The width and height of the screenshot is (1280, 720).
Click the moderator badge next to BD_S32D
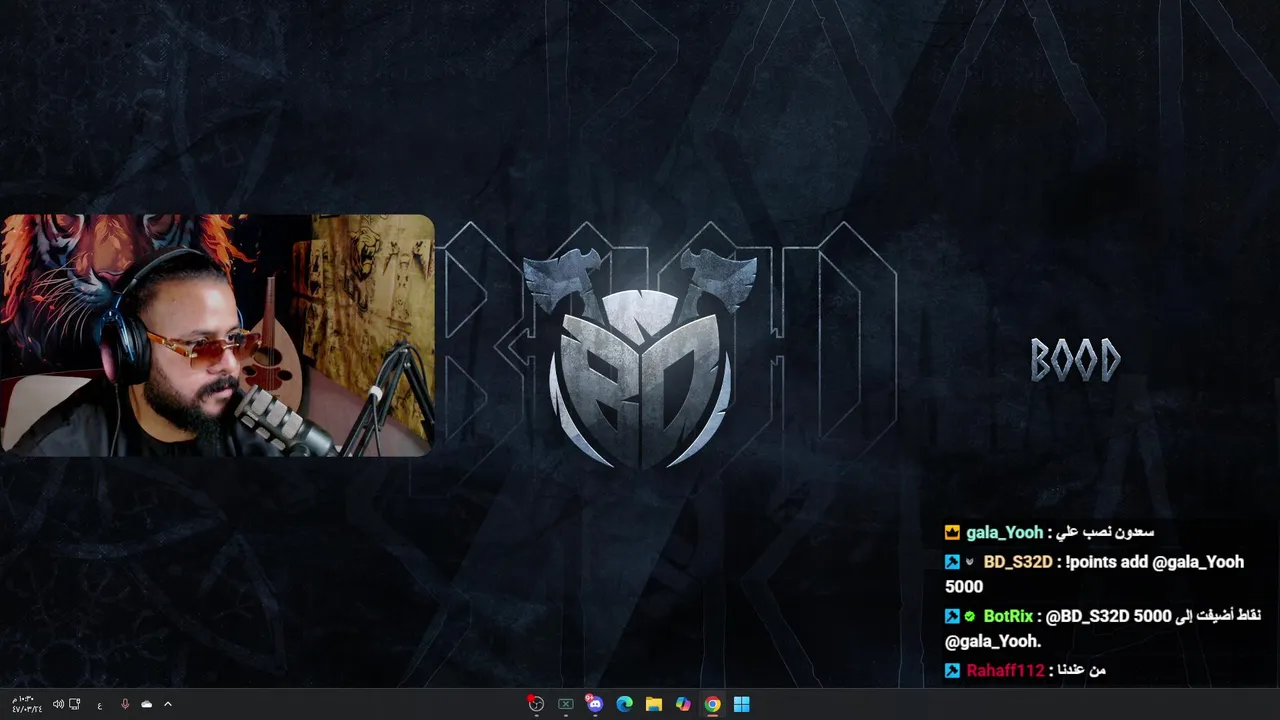pyautogui.click(x=952, y=562)
